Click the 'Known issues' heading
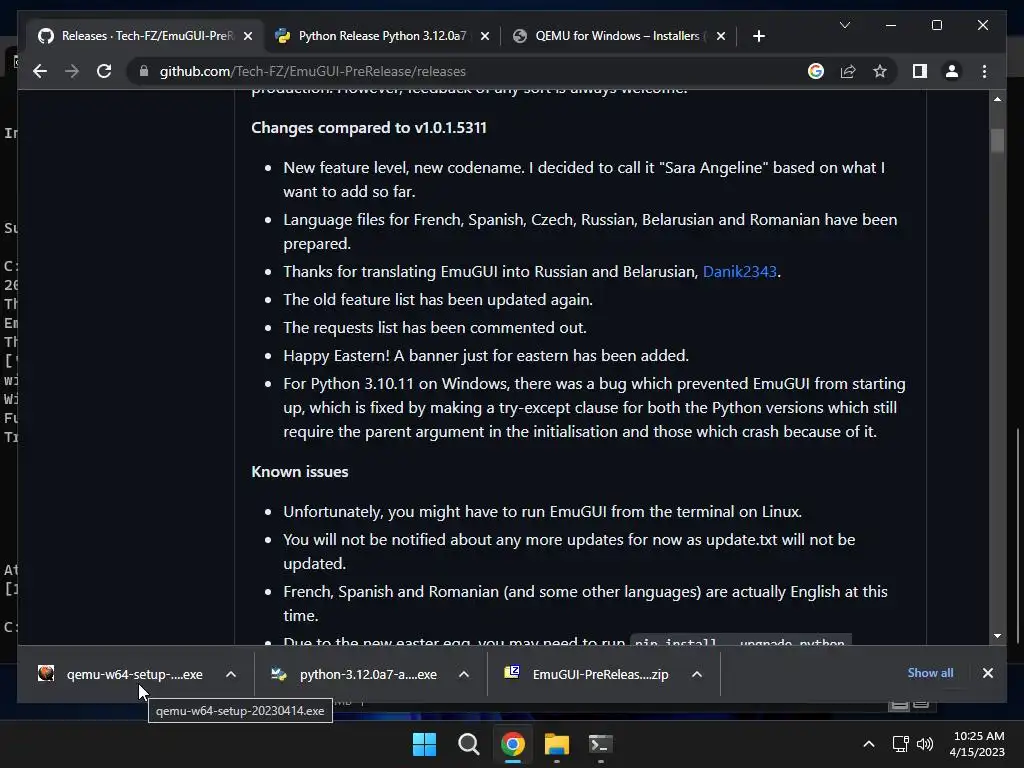The image size is (1024, 768). tap(300, 472)
